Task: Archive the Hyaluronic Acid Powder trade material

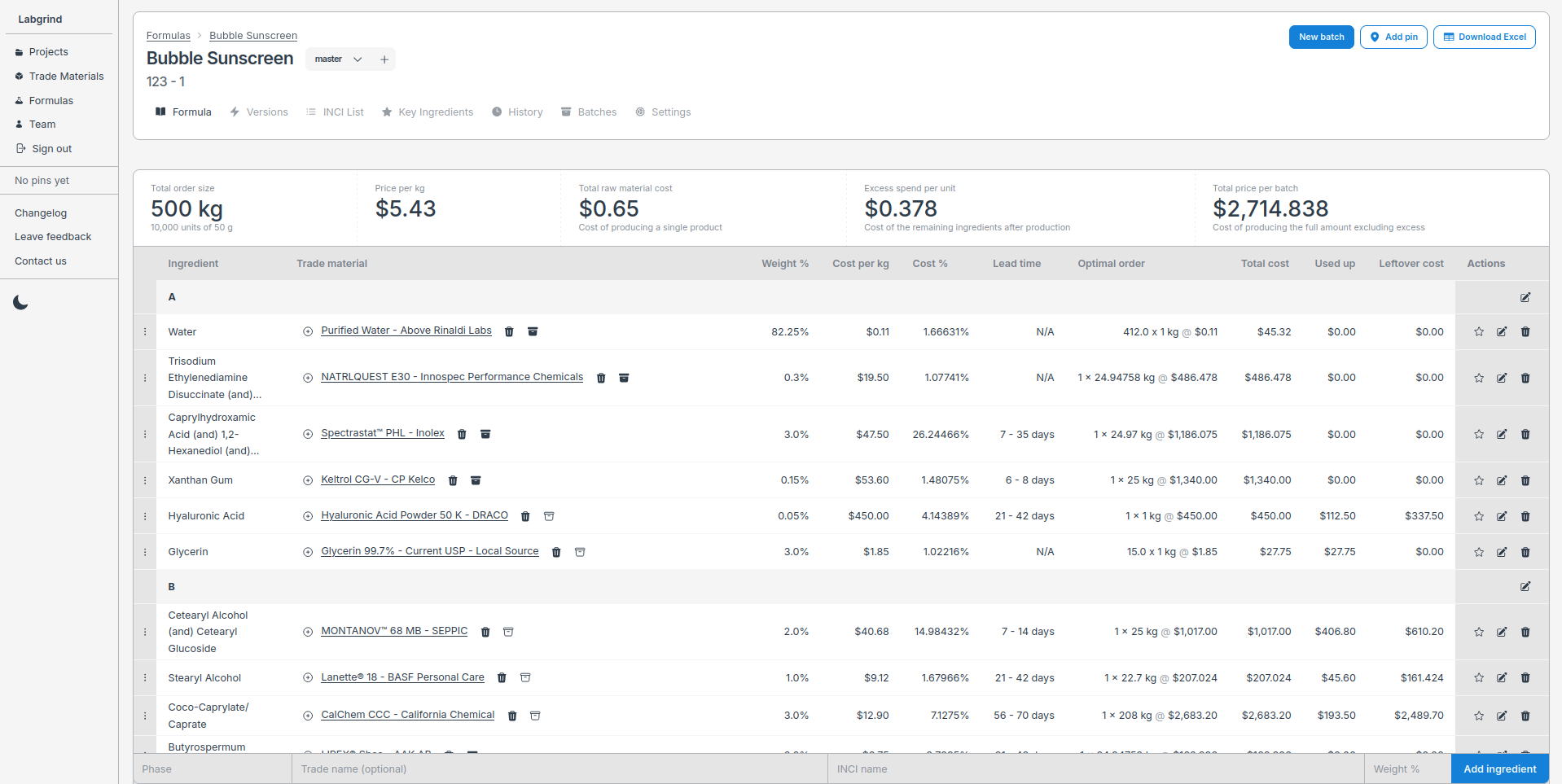Action: [x=548, y=516]
